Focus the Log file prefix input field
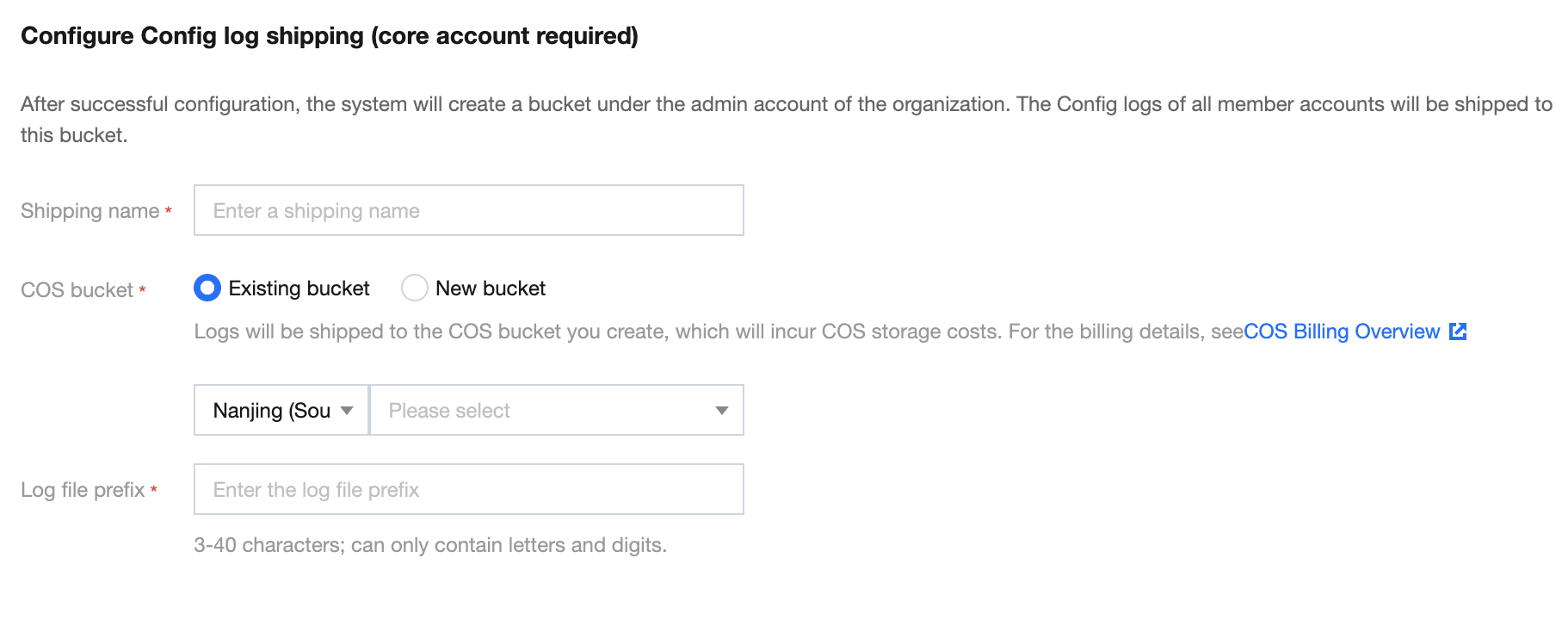 coord(468,489)
